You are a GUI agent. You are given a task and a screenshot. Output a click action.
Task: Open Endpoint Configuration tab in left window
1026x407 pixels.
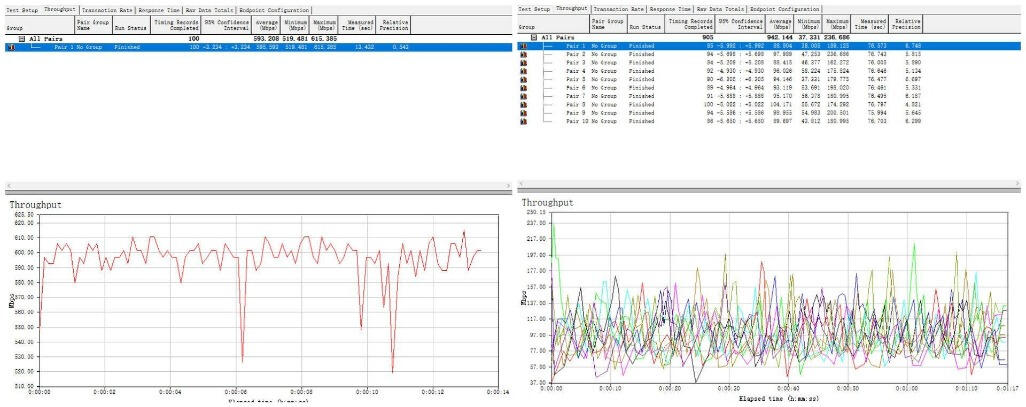(x=274, y=10)
